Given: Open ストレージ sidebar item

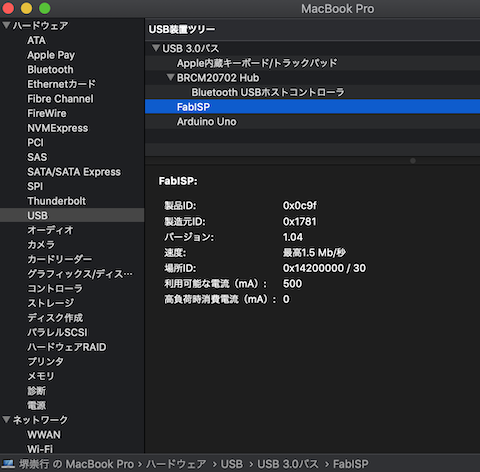Looking at the screenshot, I should point(51,303).
